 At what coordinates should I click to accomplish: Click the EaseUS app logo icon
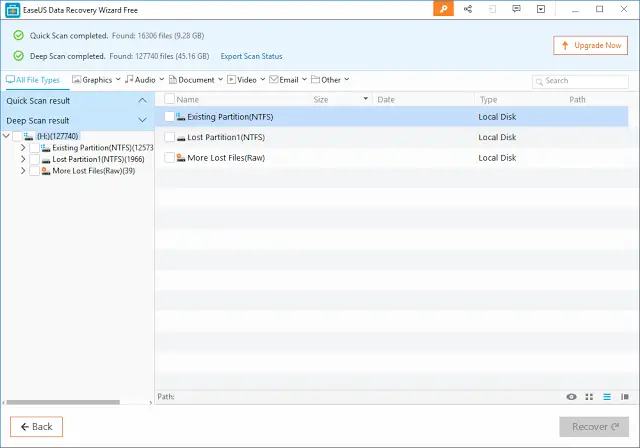(x=12, y=10)
